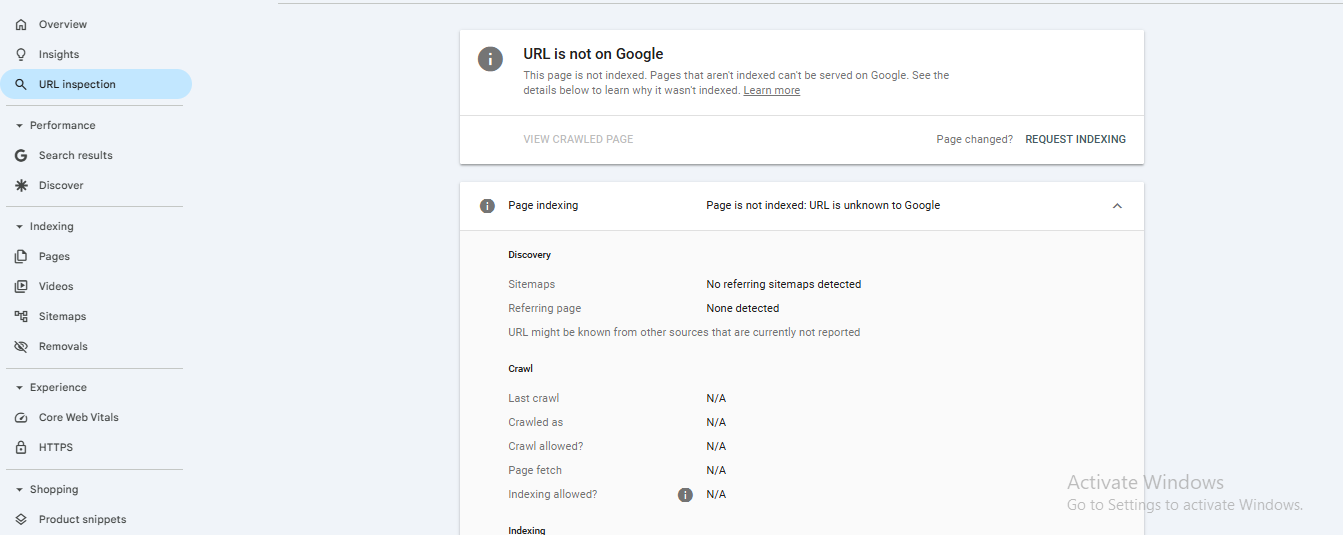Open the HTTPS report
The height and width of the screenshot is (535, 1343).
click(x=96, y=447)
